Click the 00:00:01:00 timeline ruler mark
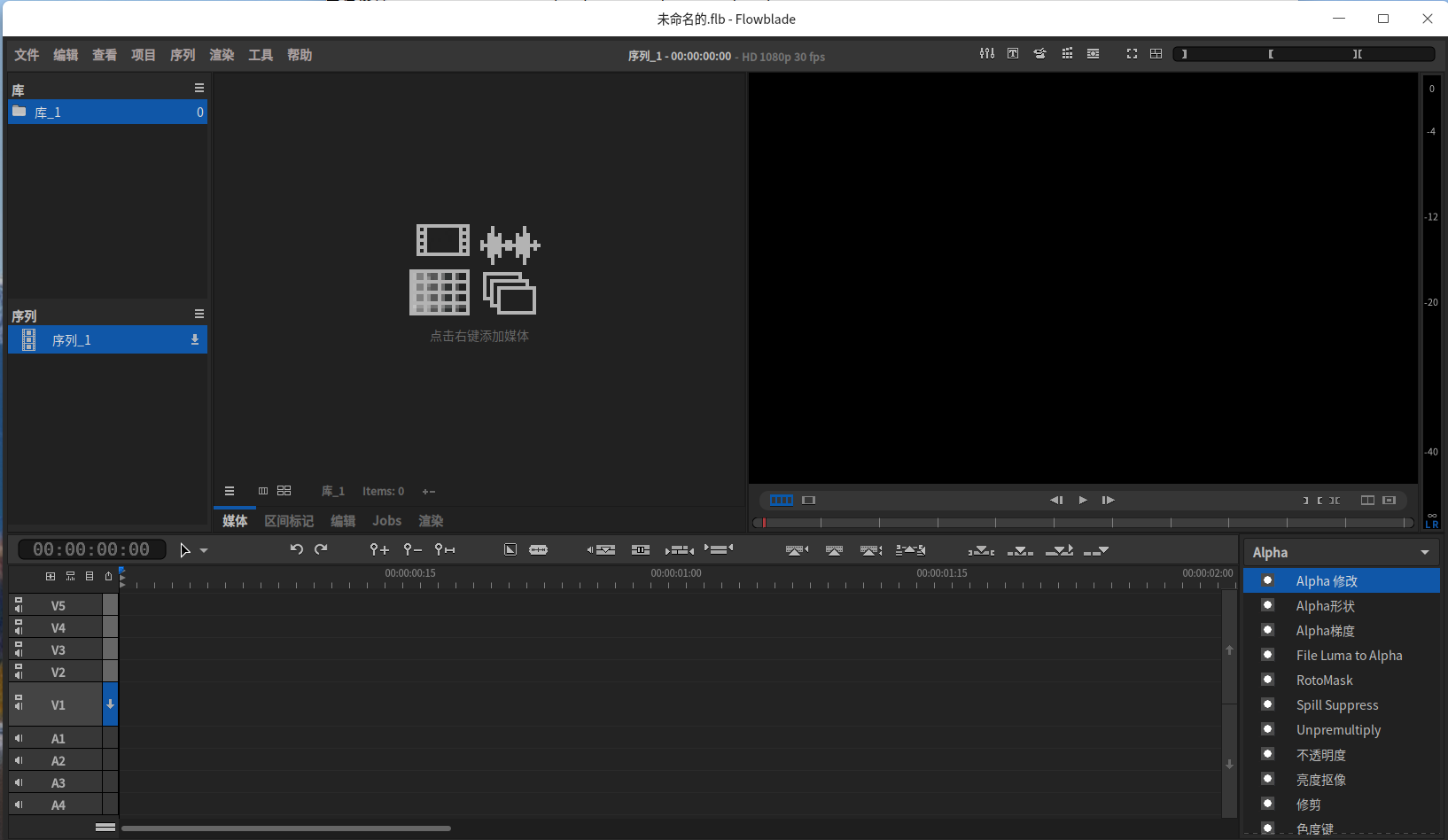The height and width of the screenshot is (840, 1448). pyautogui.click(x=676, y=573)
